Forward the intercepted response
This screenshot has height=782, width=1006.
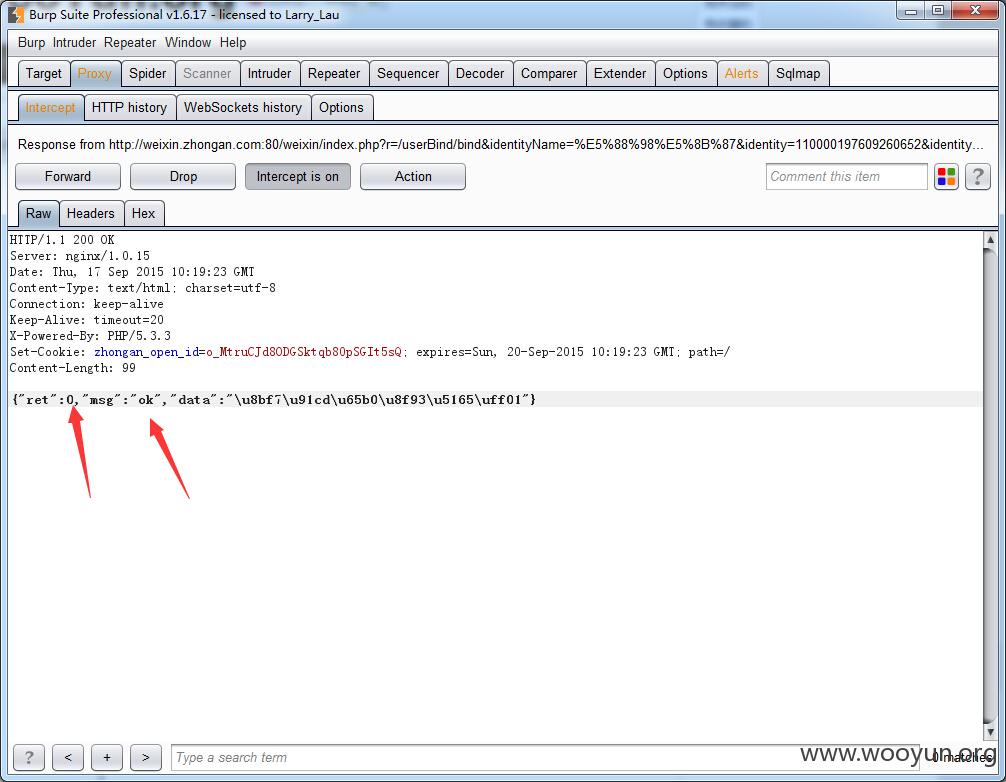(x=68, y=176)
